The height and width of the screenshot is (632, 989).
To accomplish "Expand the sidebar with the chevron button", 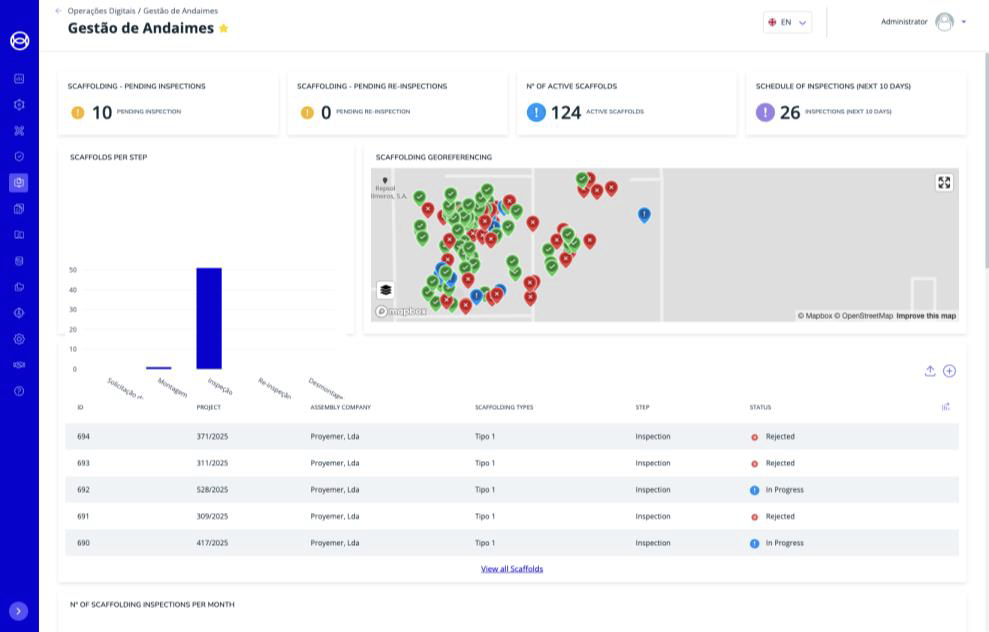I will click(19, 611).
